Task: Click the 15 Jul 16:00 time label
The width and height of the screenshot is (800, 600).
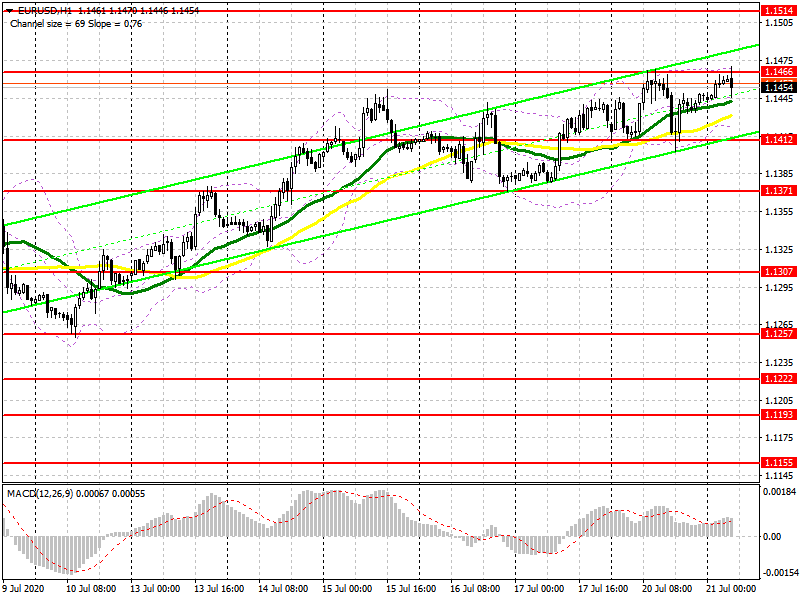Action: pos(411,589)
